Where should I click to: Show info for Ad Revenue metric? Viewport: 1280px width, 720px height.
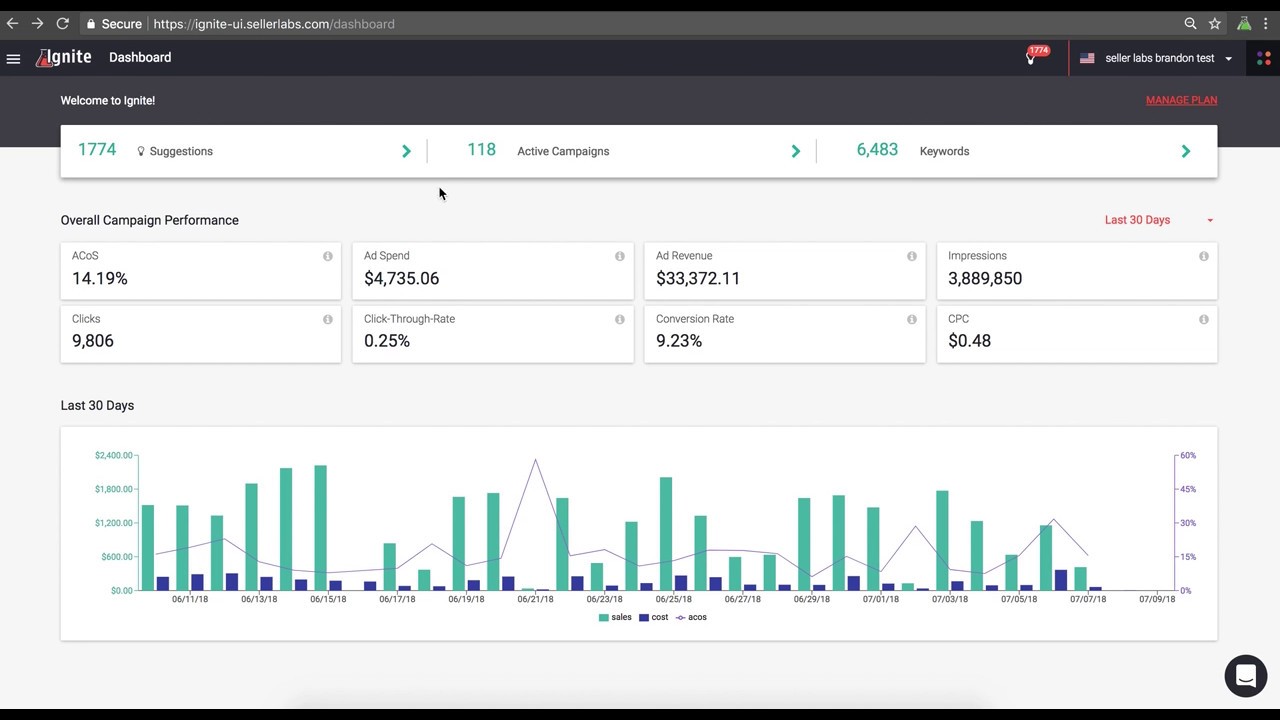click(911, 256)
